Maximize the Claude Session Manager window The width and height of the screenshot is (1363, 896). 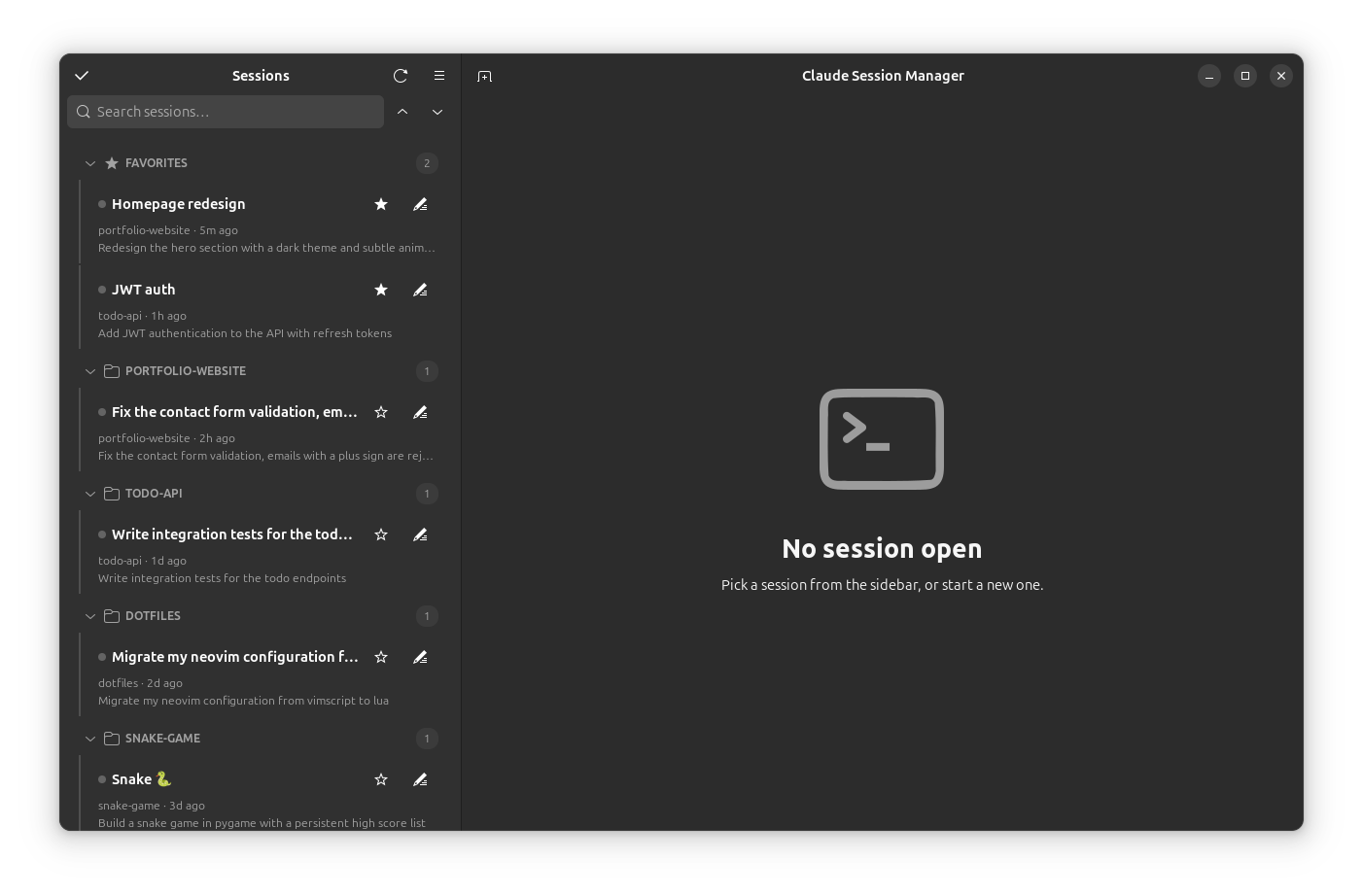(x=1245, y=76)
